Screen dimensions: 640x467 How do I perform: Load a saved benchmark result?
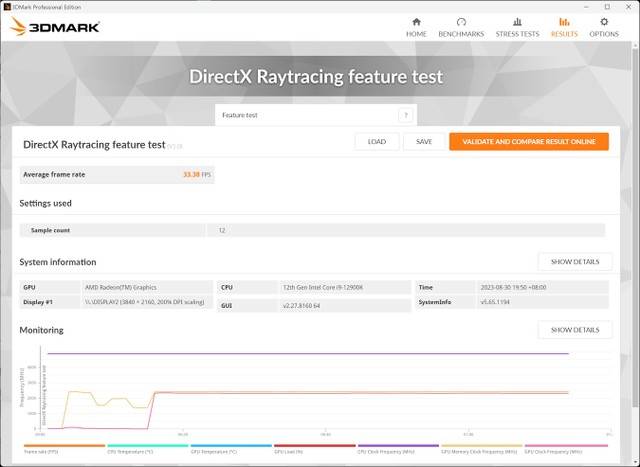377,142
